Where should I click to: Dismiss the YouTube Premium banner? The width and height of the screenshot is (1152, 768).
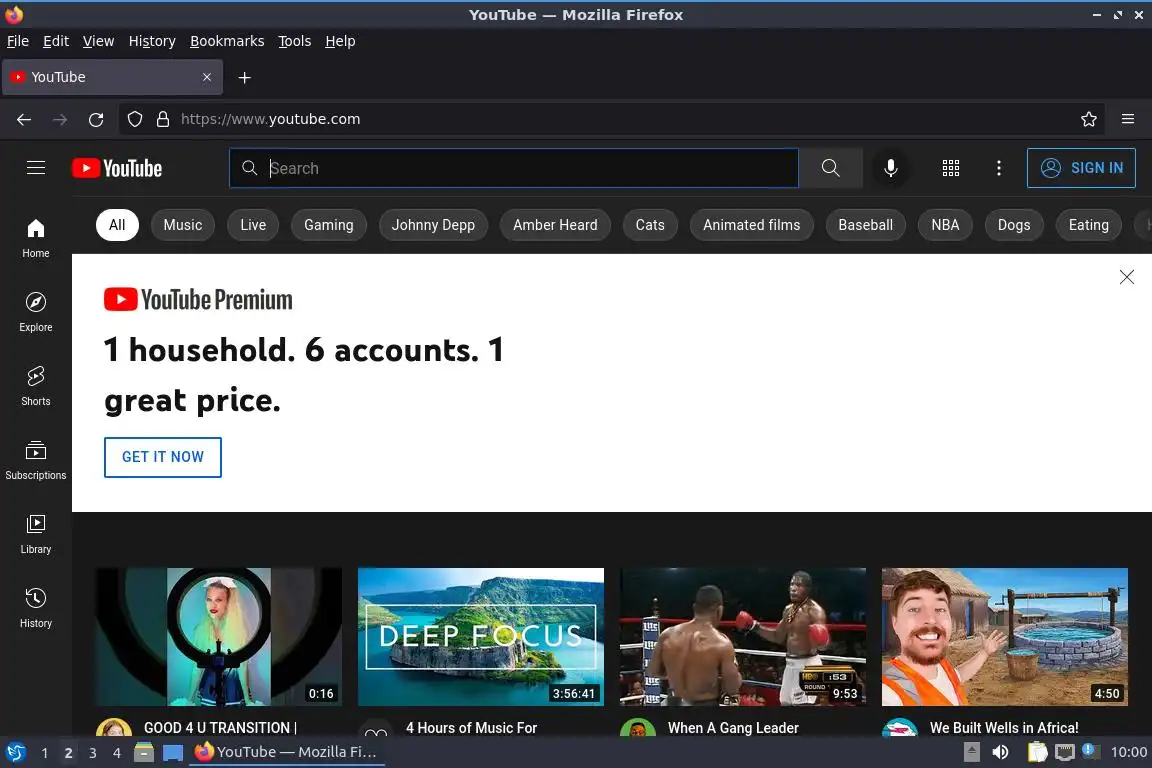(x=1126, y=277)
